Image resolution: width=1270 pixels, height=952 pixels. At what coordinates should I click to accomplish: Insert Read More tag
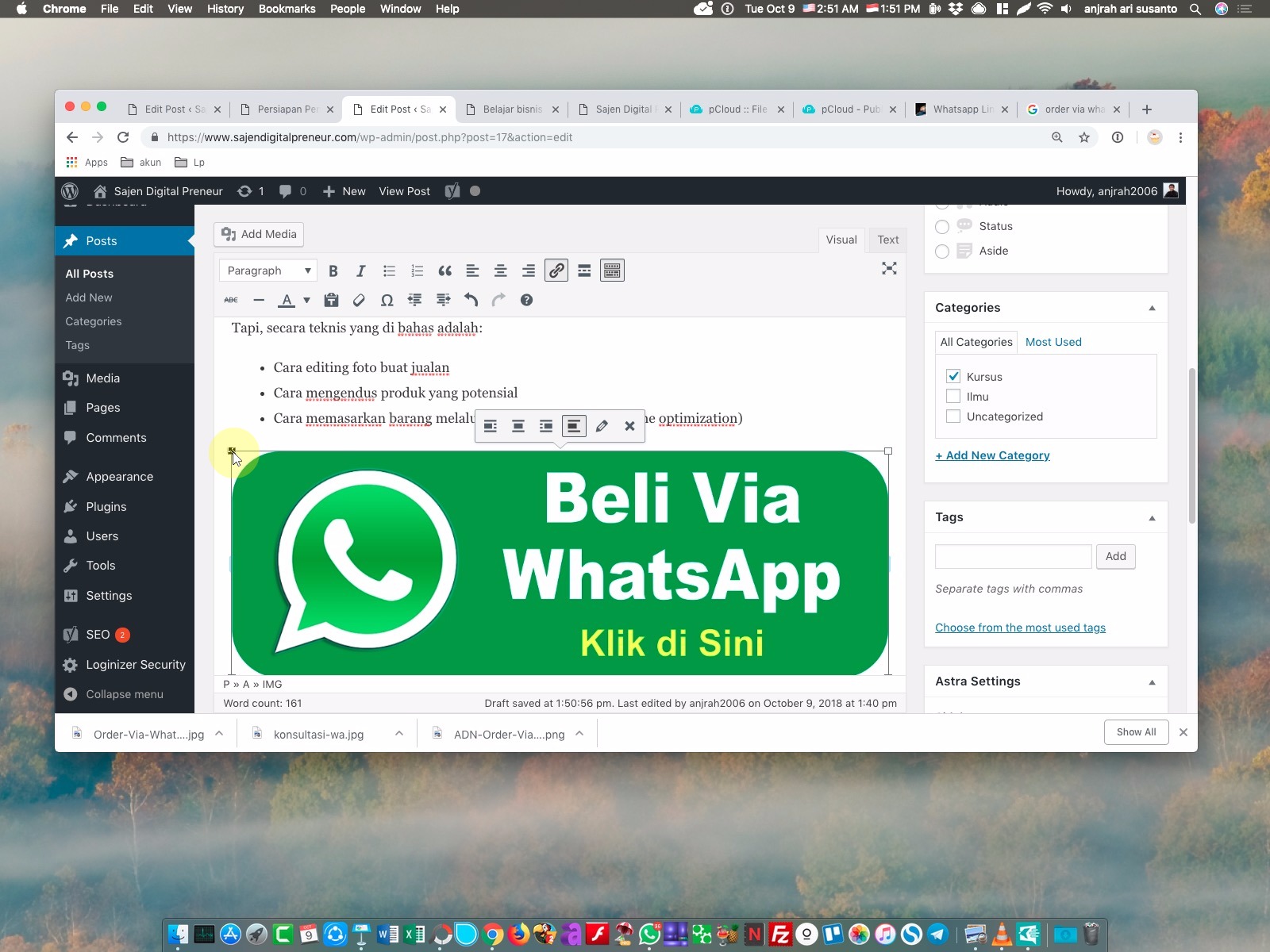[x=584, y=271]
